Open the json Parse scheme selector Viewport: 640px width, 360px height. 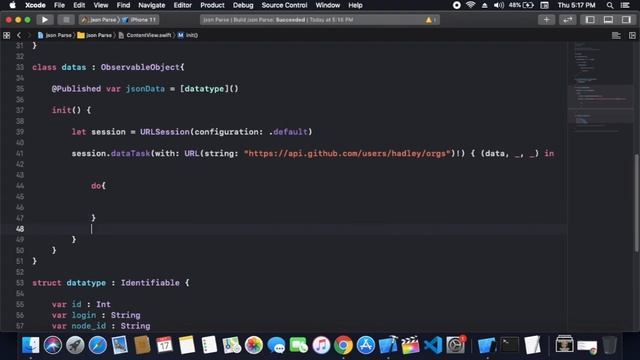click(100, 20)
